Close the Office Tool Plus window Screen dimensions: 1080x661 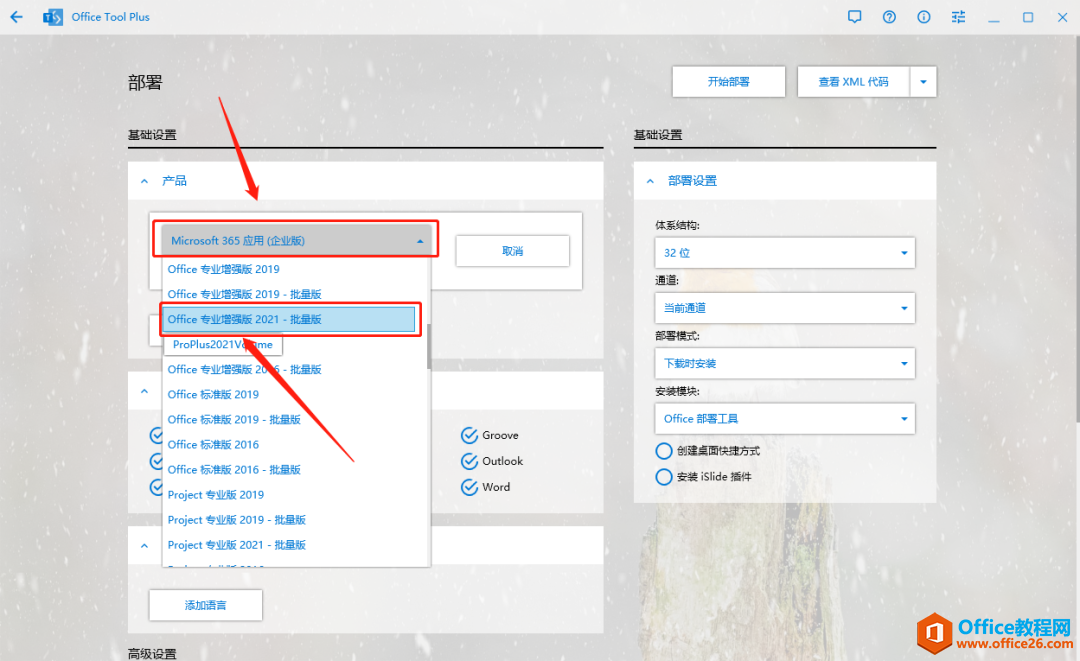pos(1062,17)
